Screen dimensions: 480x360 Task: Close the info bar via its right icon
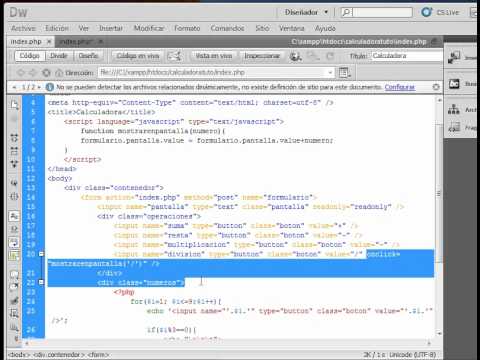click(436, 87)
